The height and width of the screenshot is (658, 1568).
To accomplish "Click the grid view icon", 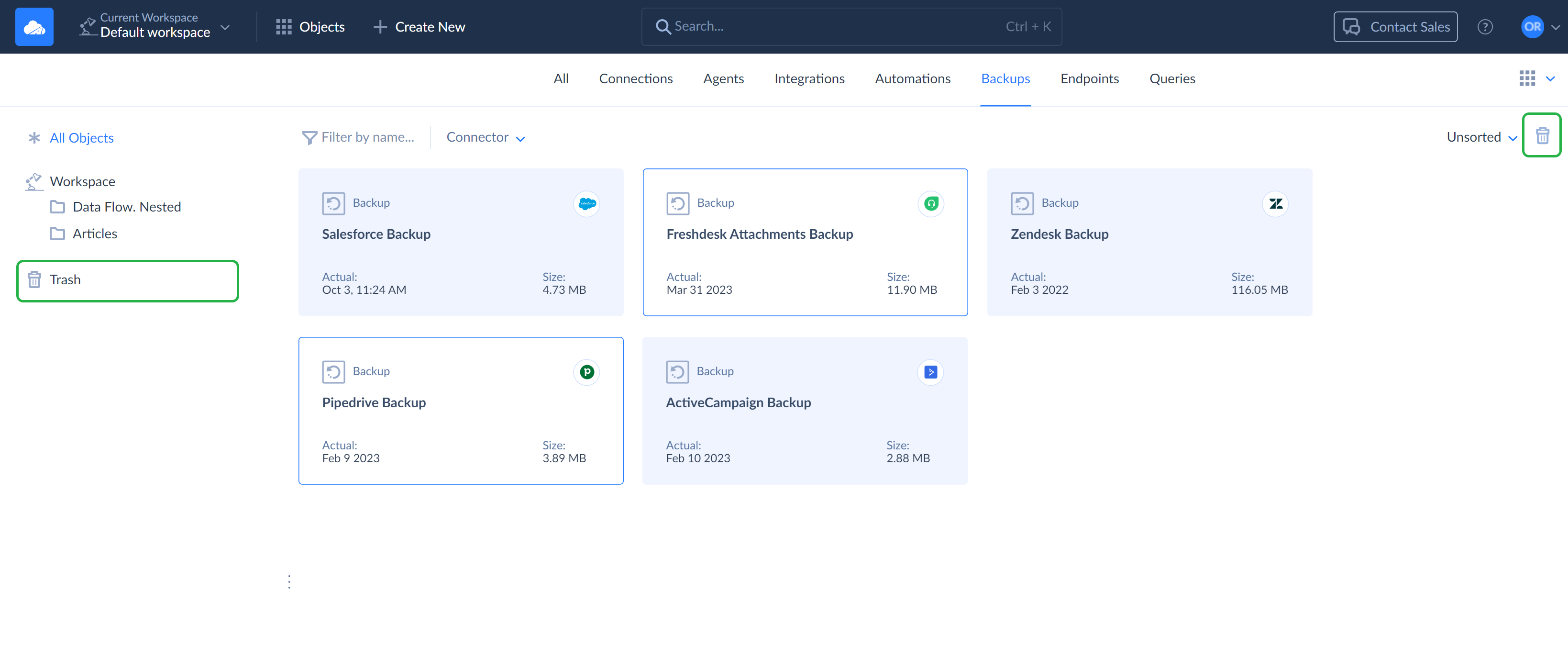I will coord(1526,78).
